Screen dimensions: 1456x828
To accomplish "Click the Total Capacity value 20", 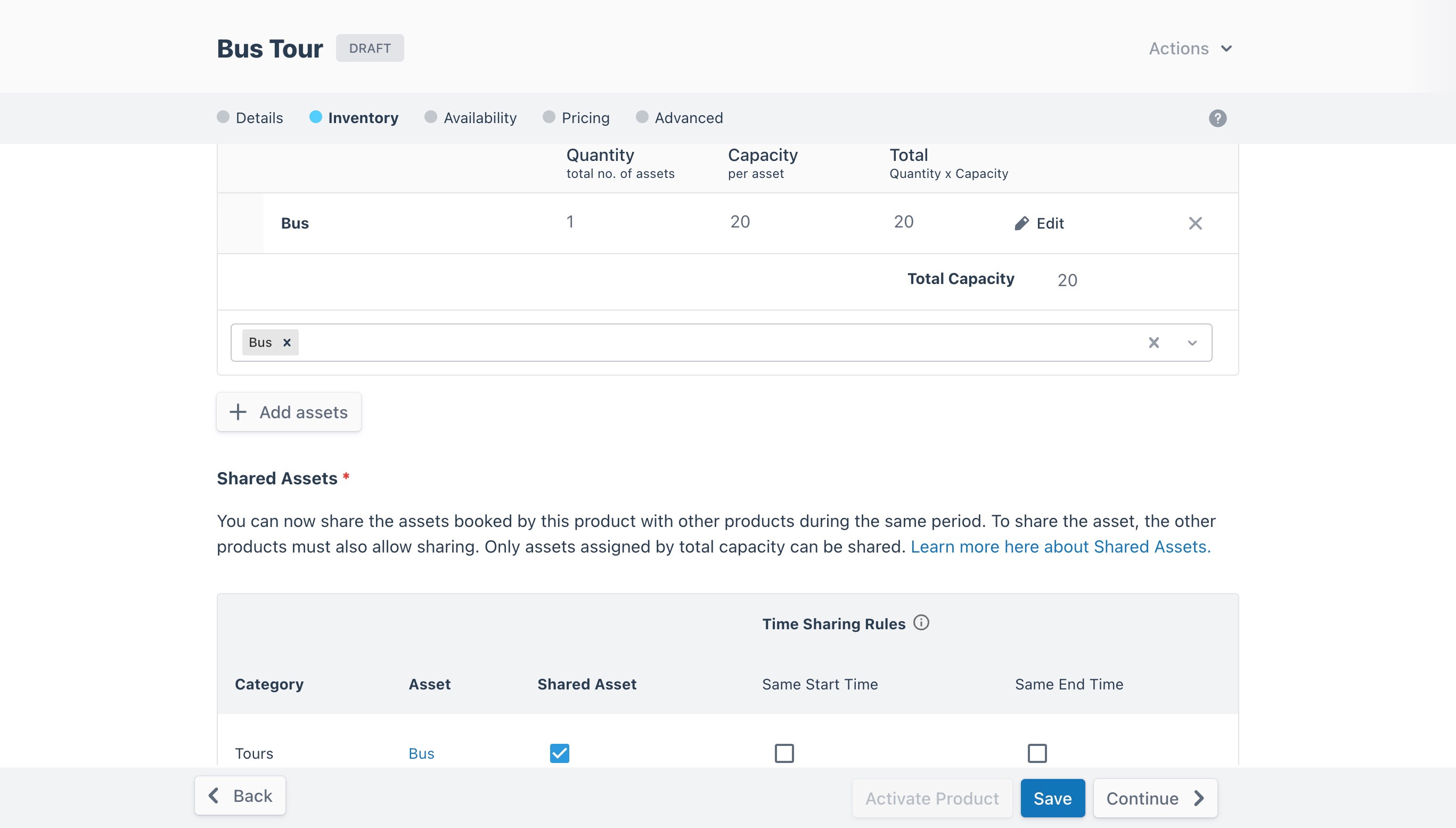I will click(x=1067, y=280).
